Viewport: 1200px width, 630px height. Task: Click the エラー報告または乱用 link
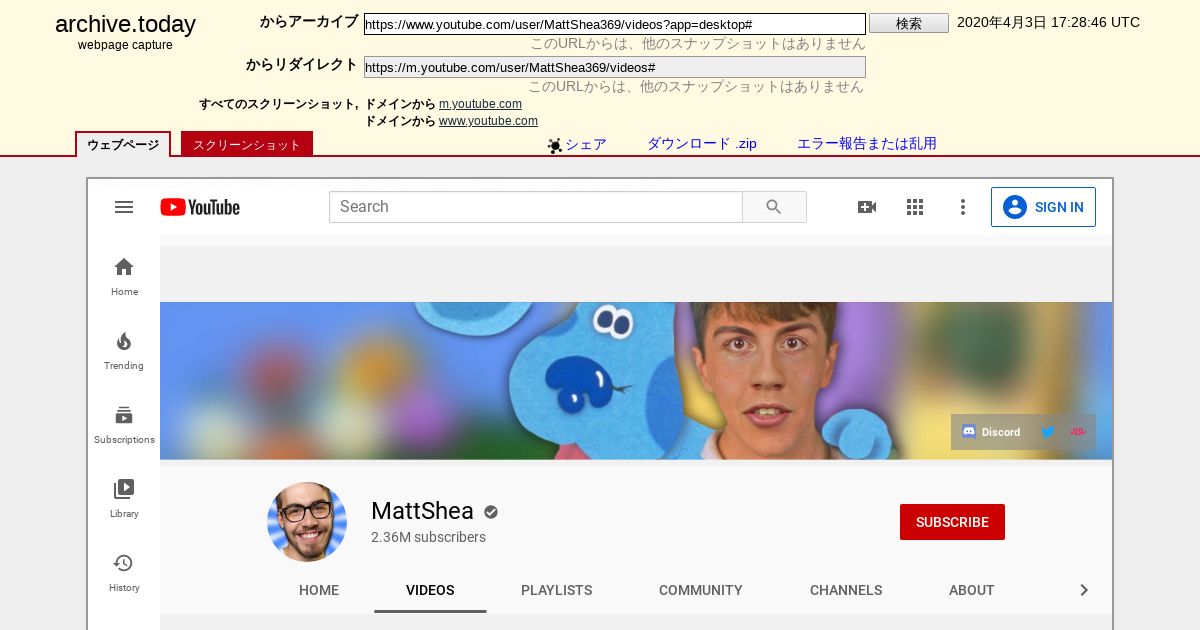click(x=867, y=144)
